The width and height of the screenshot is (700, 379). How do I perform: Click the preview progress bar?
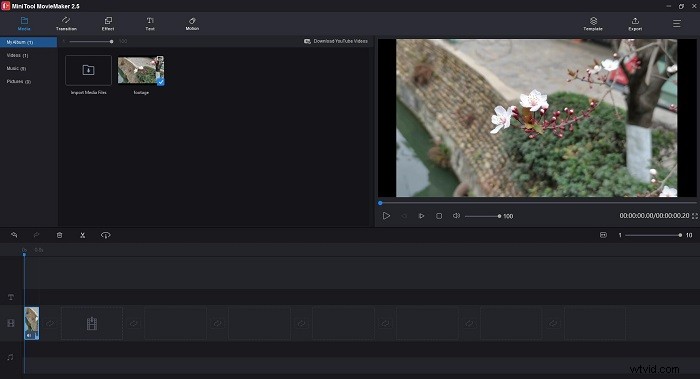coord(537,203)
